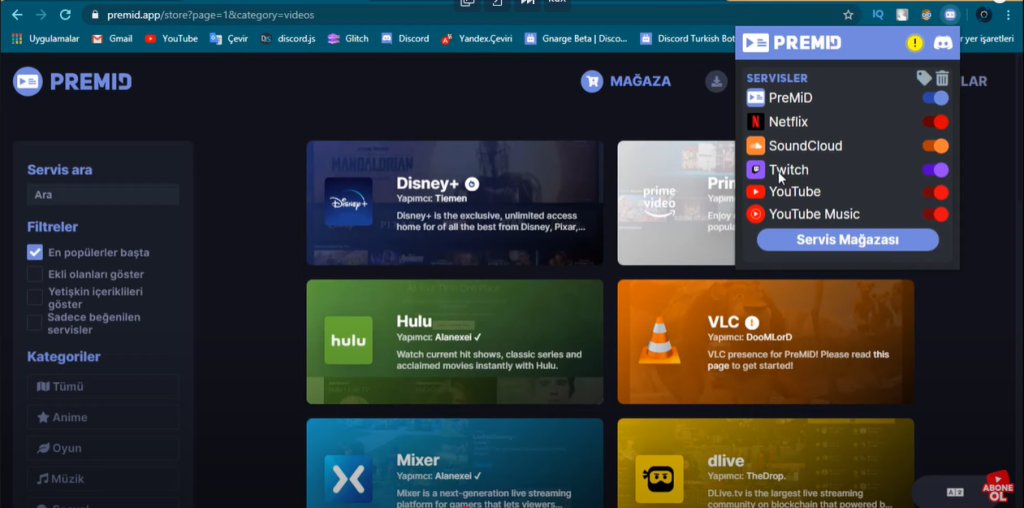Check Yetişkin içeriklileri göster checkbox
The width and height of the screenshot is (1024, 508).
tap(35, 298)
